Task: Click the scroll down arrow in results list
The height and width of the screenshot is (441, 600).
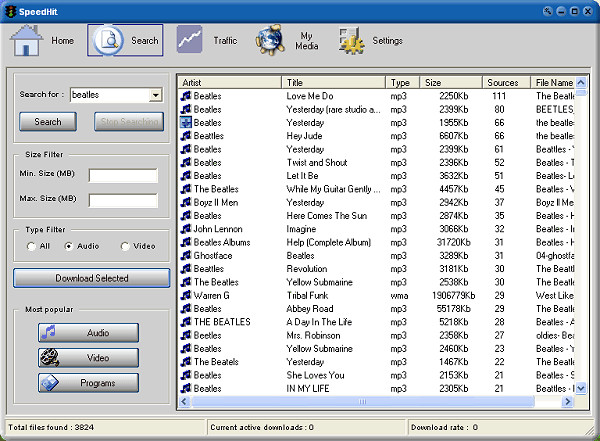Action: point(581,388)
